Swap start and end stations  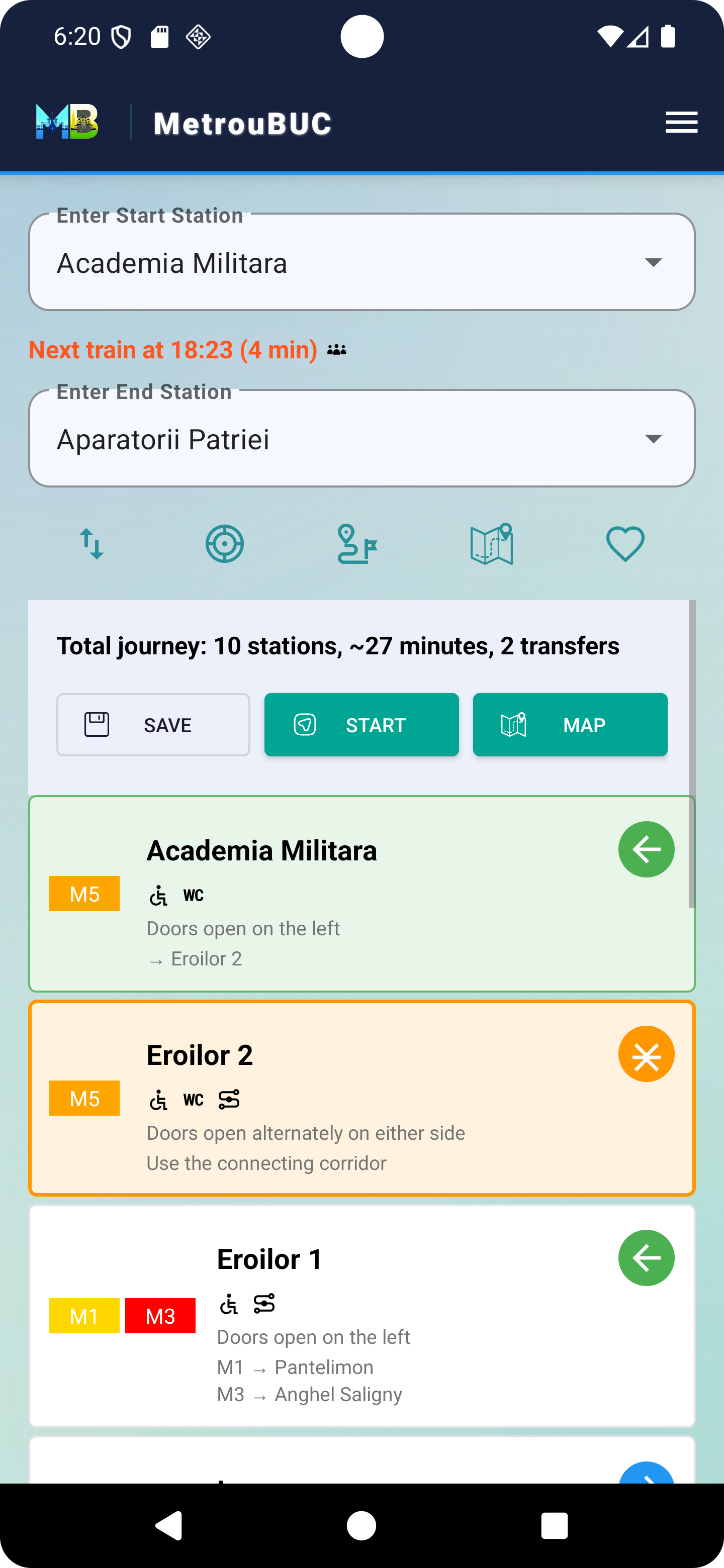[92, 544]
